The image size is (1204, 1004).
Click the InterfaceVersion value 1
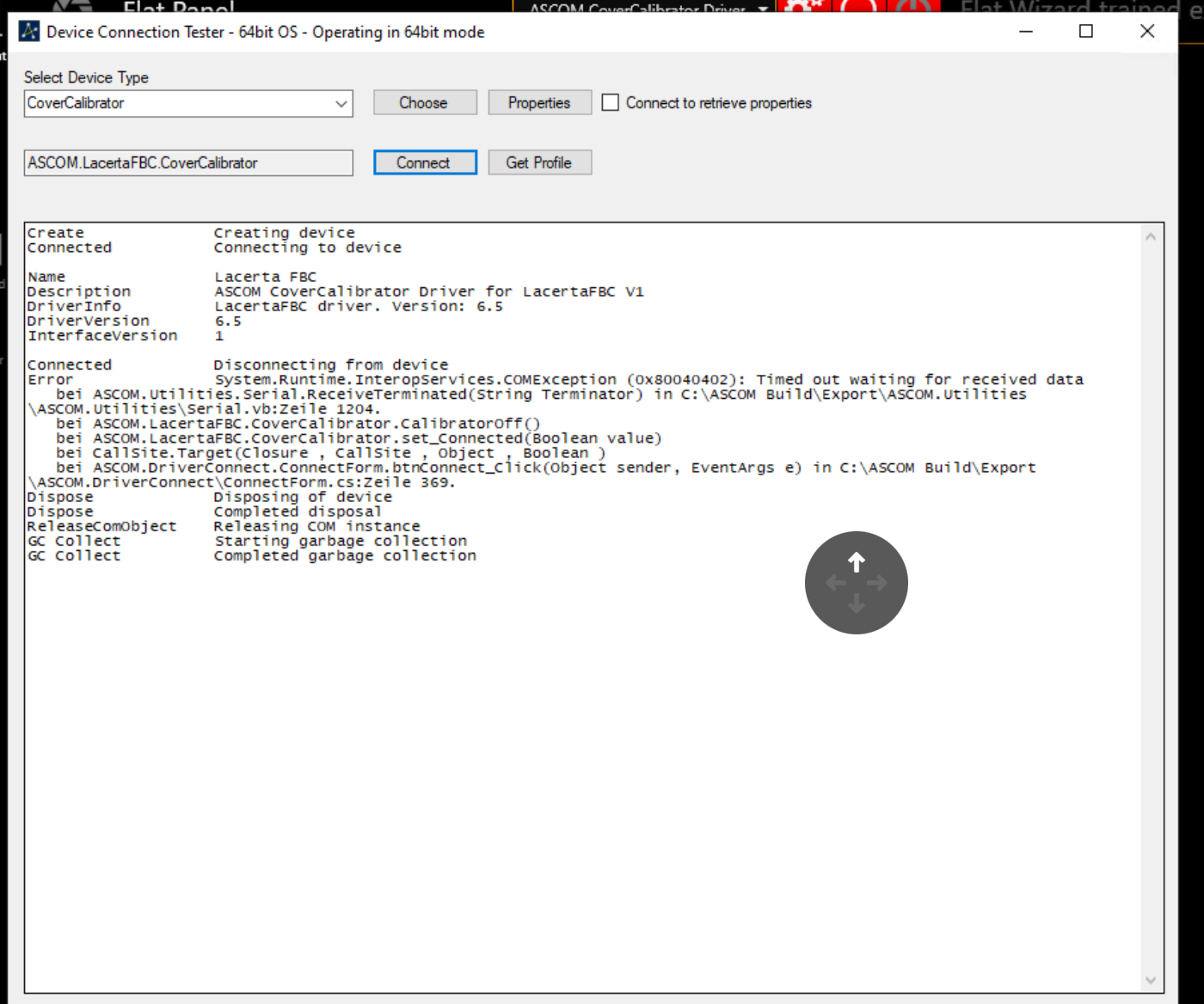tap(219, 335)
